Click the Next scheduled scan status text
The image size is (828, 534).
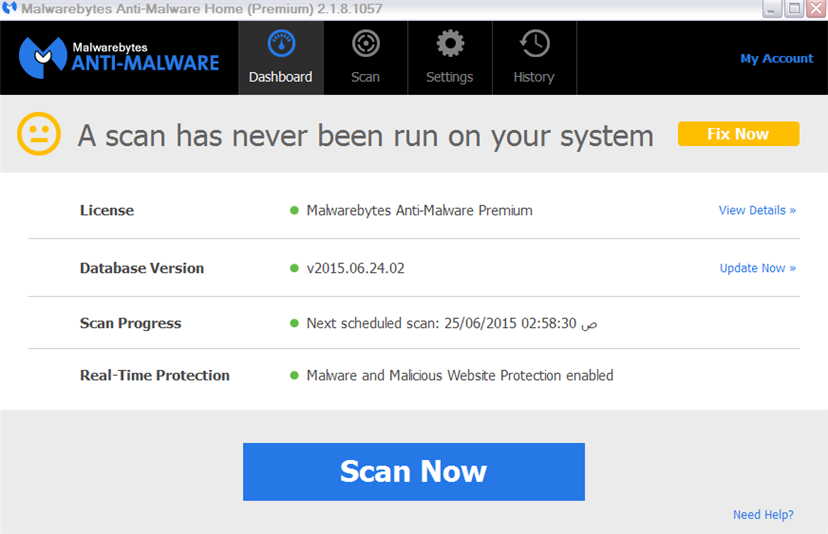[x=452, y=324]
